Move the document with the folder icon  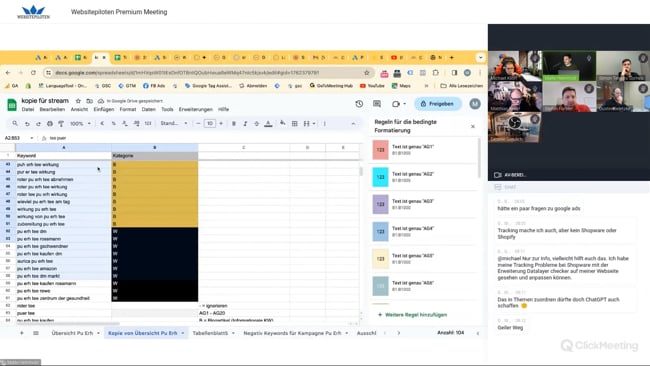click(x=90, y=101)
